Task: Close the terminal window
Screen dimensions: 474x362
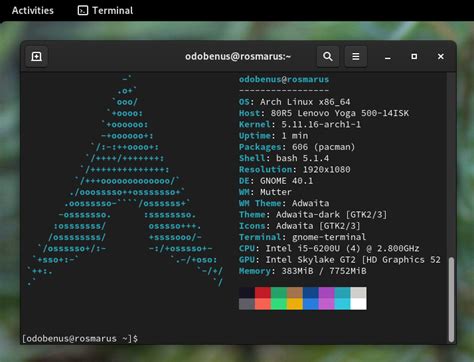Action: [441, 57]
